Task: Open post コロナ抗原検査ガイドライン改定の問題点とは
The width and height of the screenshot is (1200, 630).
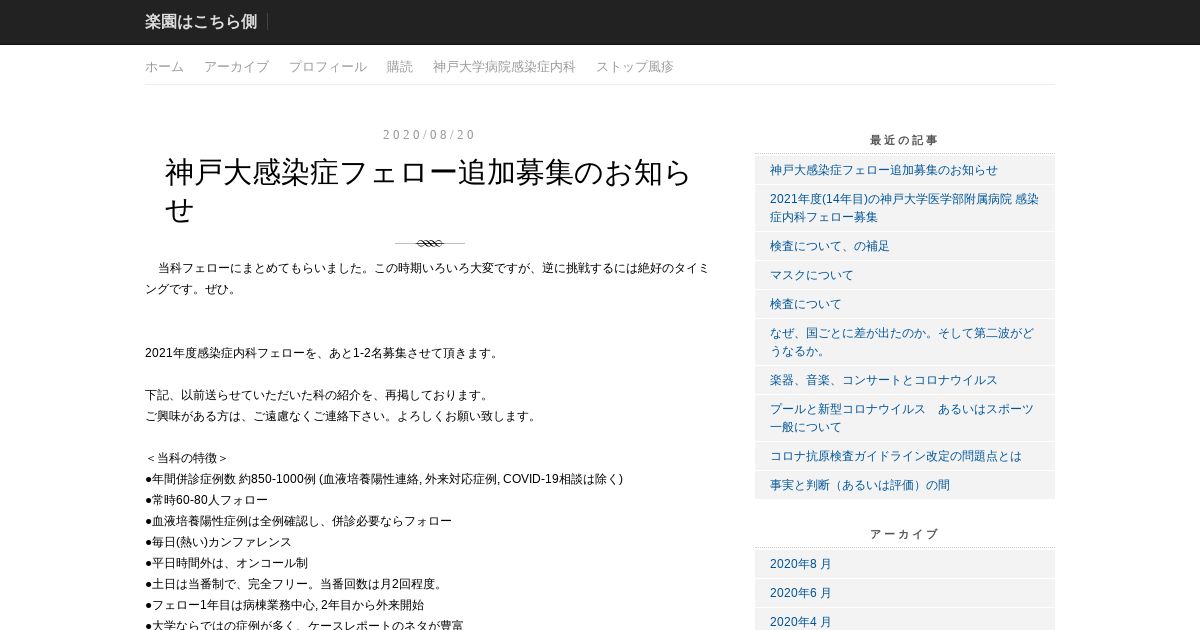Action: 896,456
